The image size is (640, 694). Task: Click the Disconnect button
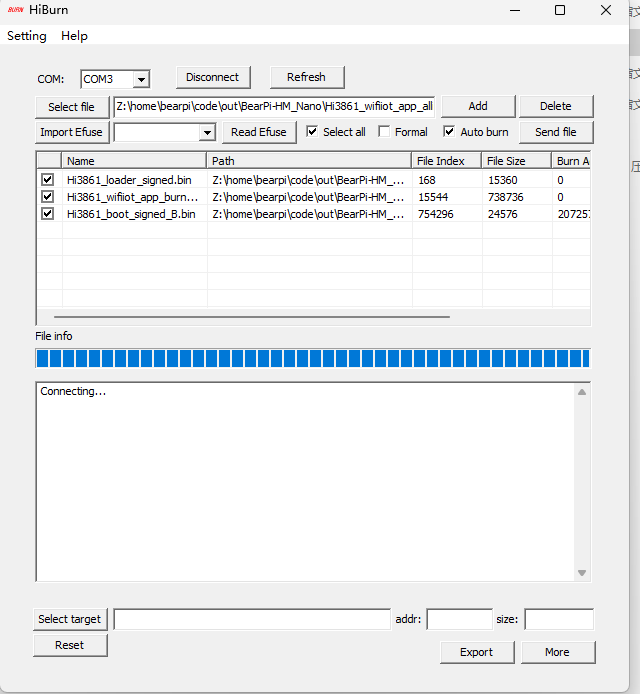click(213, 77)
